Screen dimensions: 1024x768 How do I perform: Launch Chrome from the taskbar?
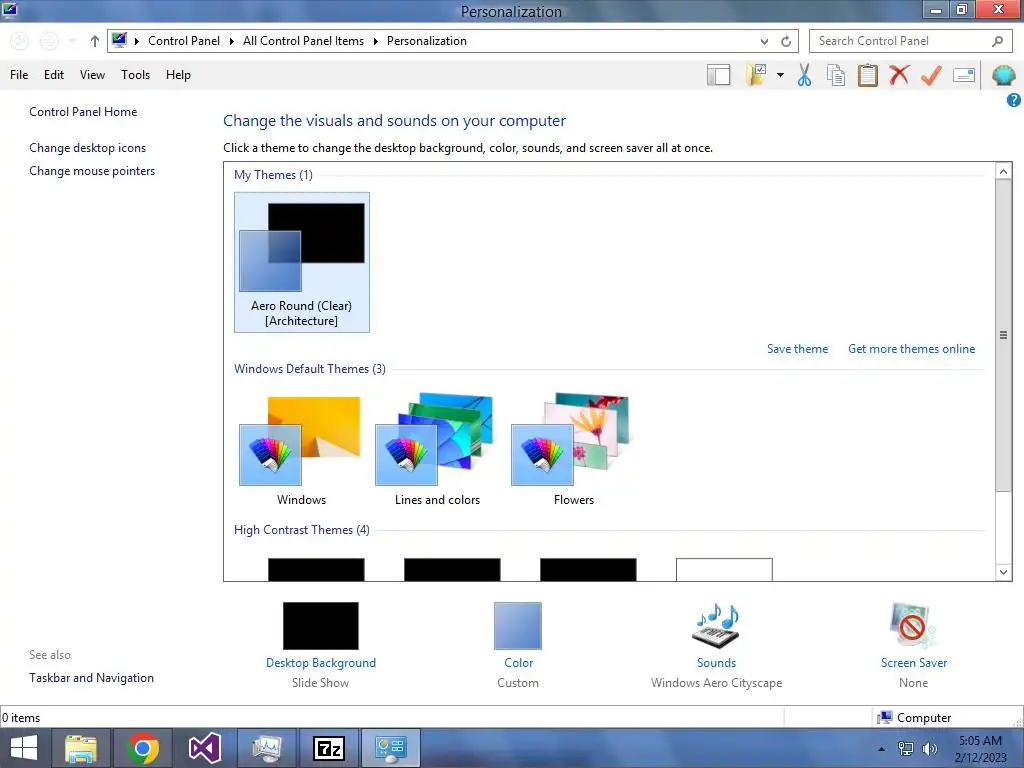[143, 748]
